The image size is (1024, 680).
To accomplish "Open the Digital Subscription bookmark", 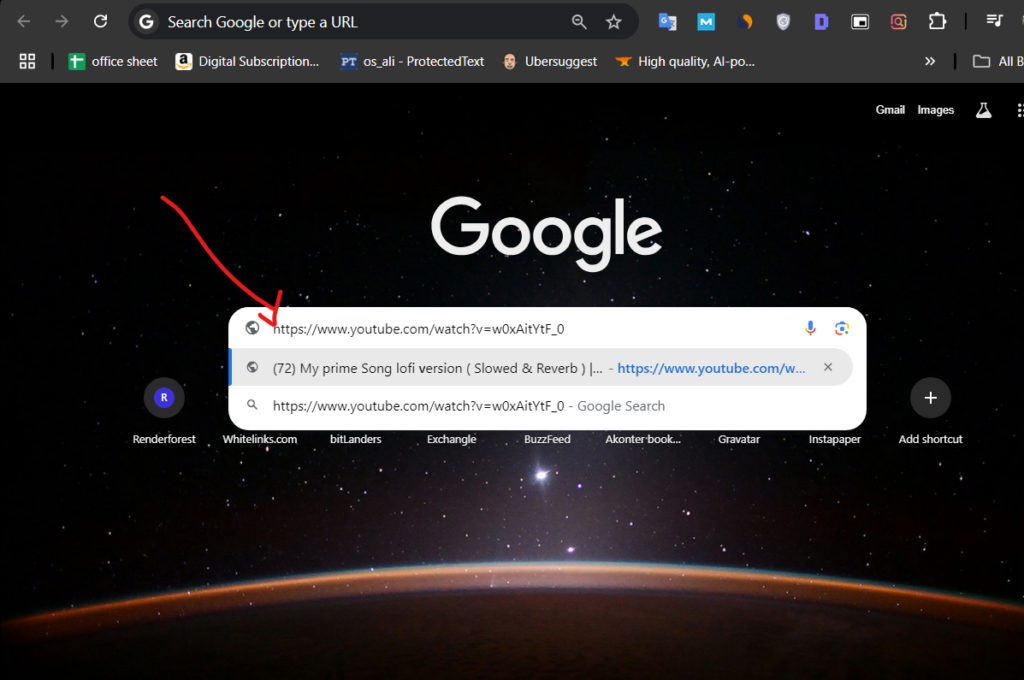I will click(x=248, y=61).
